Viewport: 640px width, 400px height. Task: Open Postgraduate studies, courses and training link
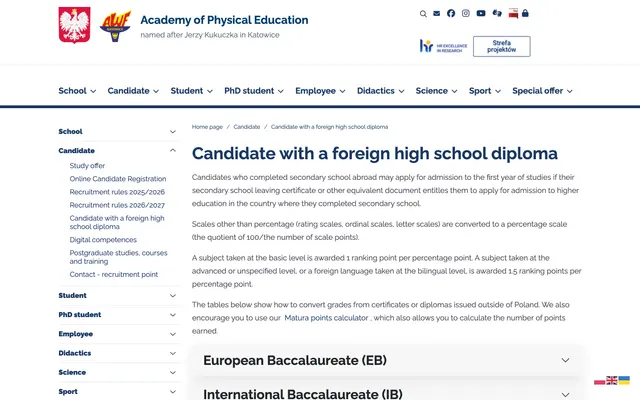118,257
